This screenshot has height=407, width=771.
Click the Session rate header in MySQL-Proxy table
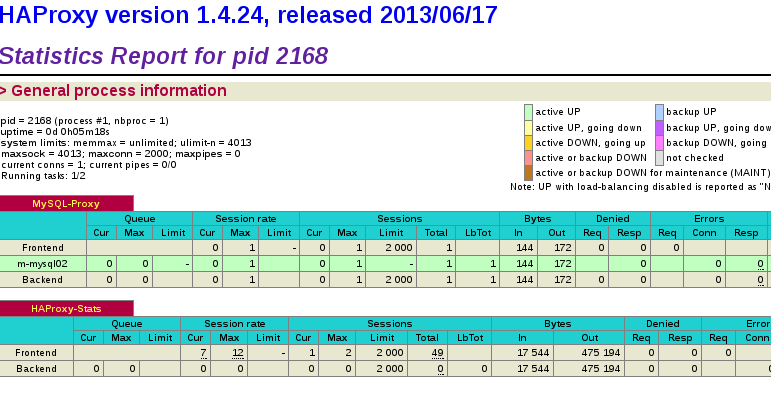pos(246,219)
